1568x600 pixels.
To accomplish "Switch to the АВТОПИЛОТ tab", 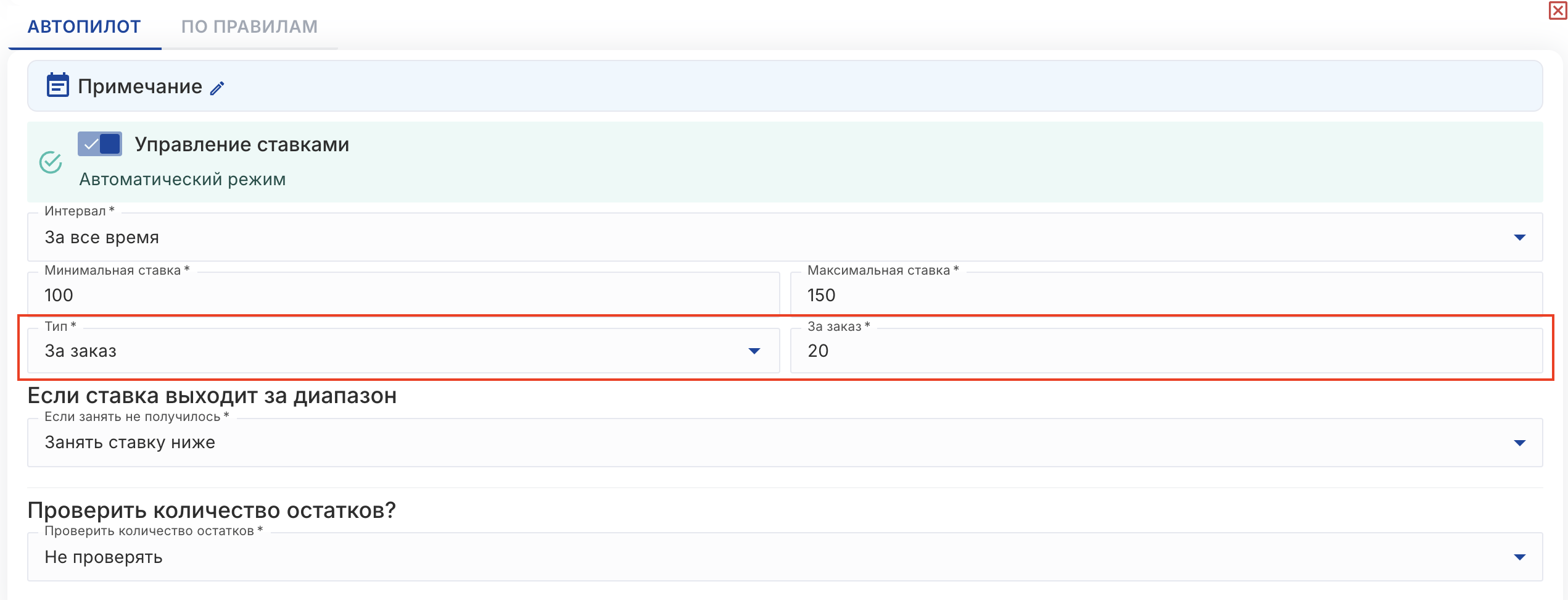I will coord(85,27).
